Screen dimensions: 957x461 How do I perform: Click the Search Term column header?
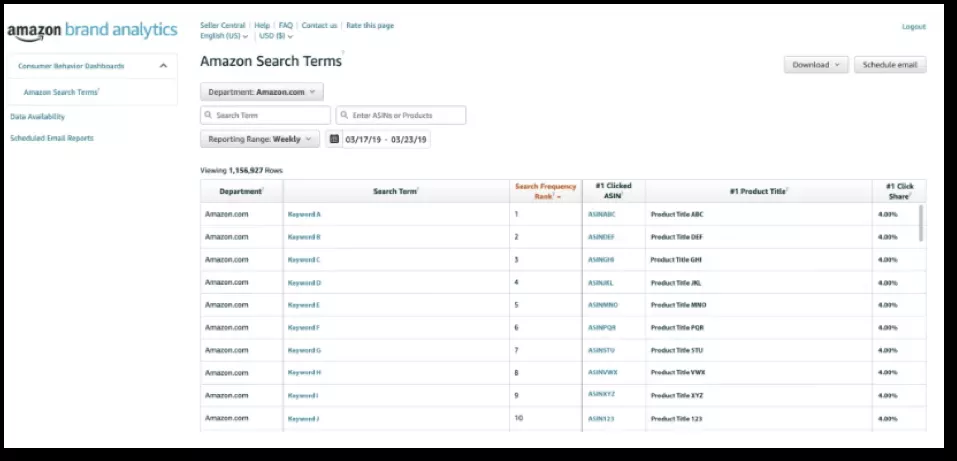click(x=396, y=191)
